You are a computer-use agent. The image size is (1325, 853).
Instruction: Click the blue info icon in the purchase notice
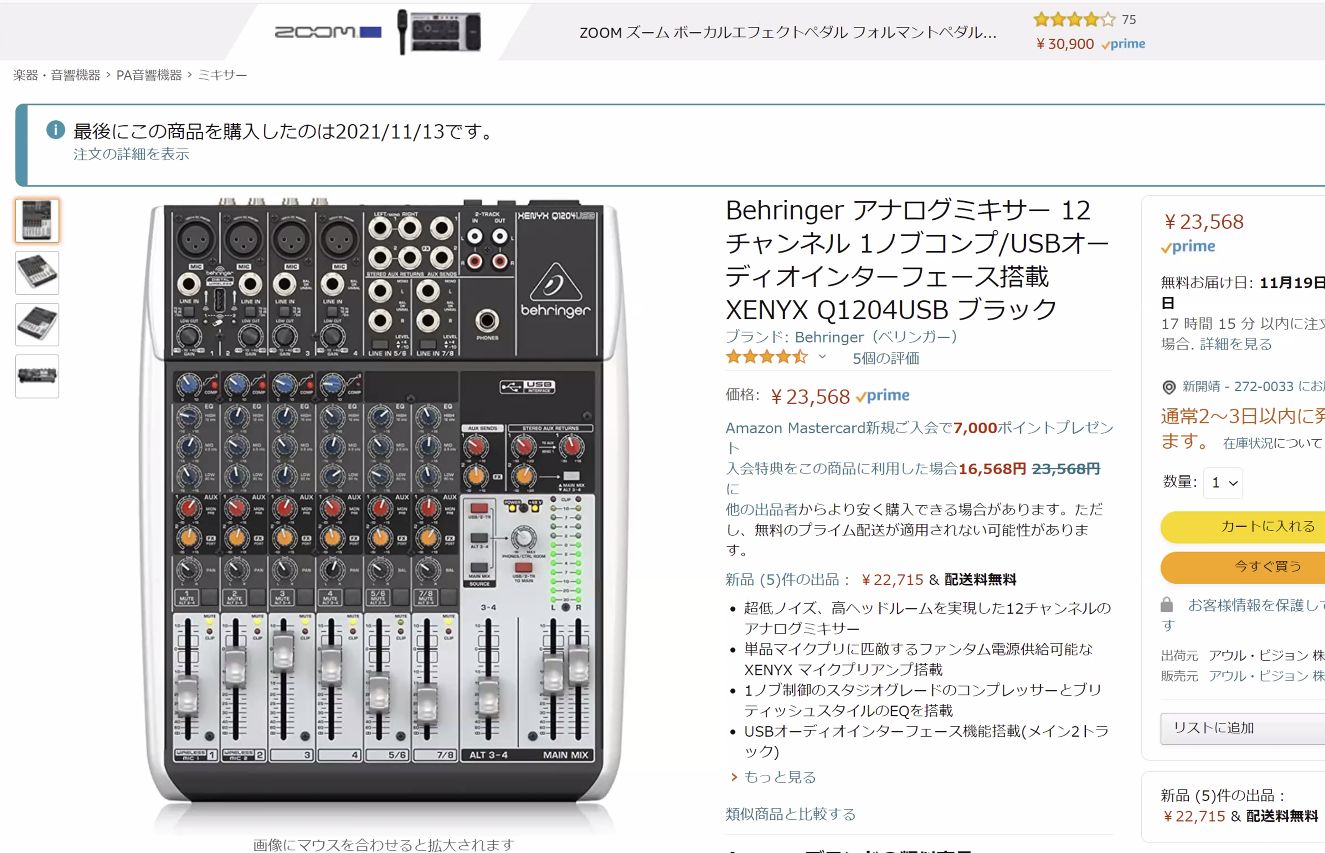pos(56,131)
